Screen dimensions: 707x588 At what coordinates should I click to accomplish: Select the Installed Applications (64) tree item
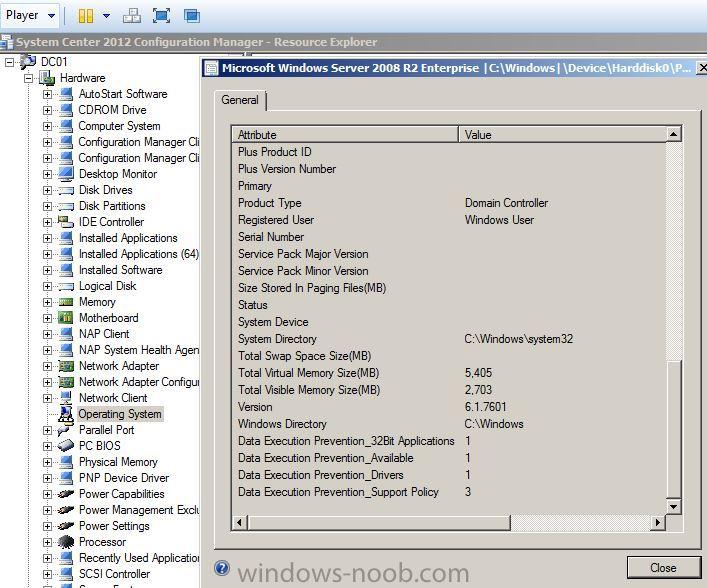tap(139, 254)
